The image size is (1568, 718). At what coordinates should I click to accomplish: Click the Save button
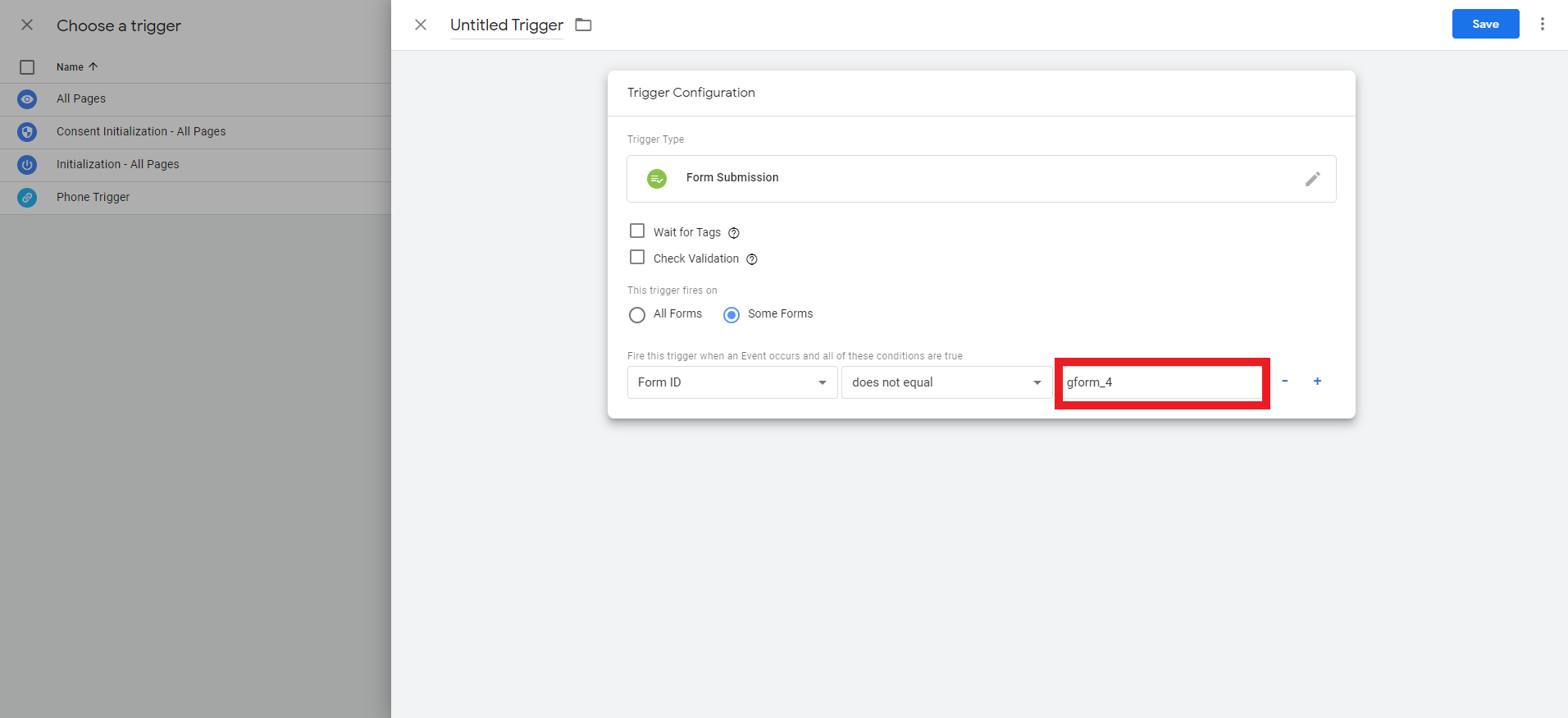[1485, 24]
